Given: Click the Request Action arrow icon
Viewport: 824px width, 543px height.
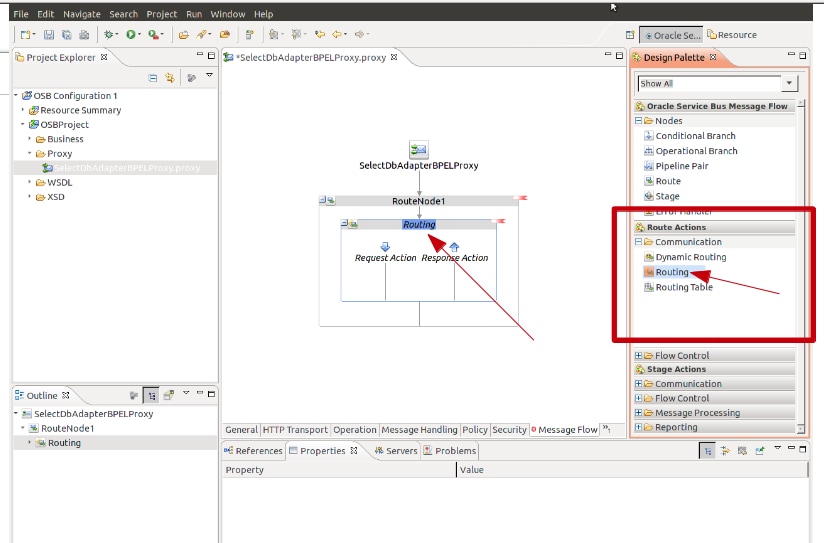Looking at the screenshot, I should point(385,247).
